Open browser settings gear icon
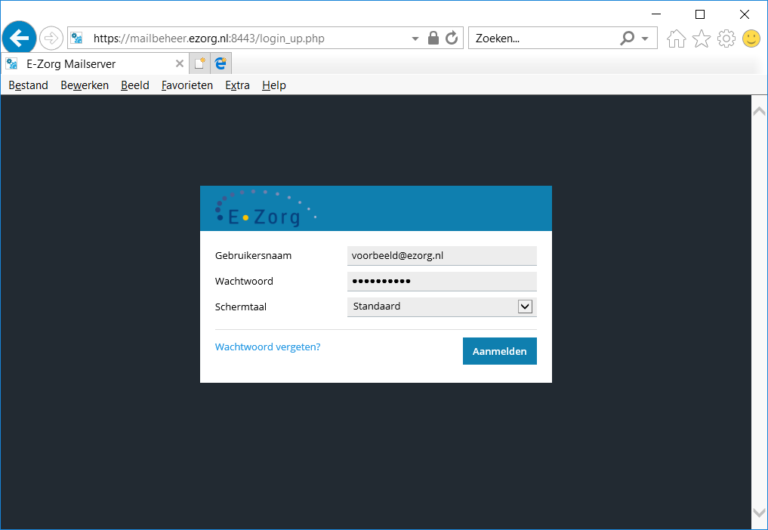The width and height of the screenshot is (768, 530). tap(726, 38)
